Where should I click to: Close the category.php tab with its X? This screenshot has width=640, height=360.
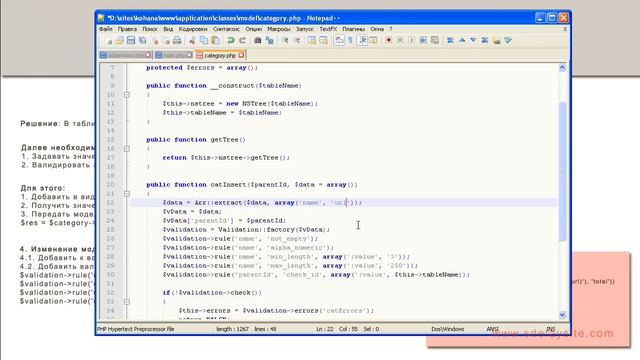pos(241,55)
